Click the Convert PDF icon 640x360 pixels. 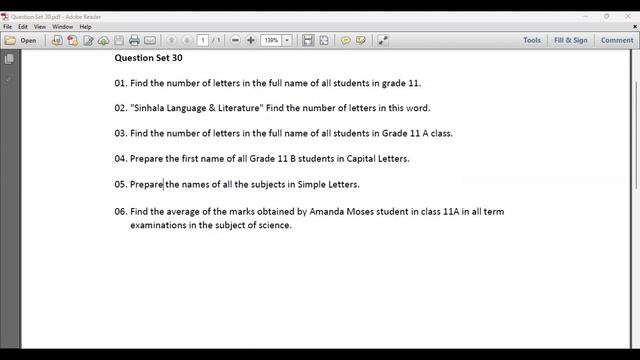click(x=73, y=40)
